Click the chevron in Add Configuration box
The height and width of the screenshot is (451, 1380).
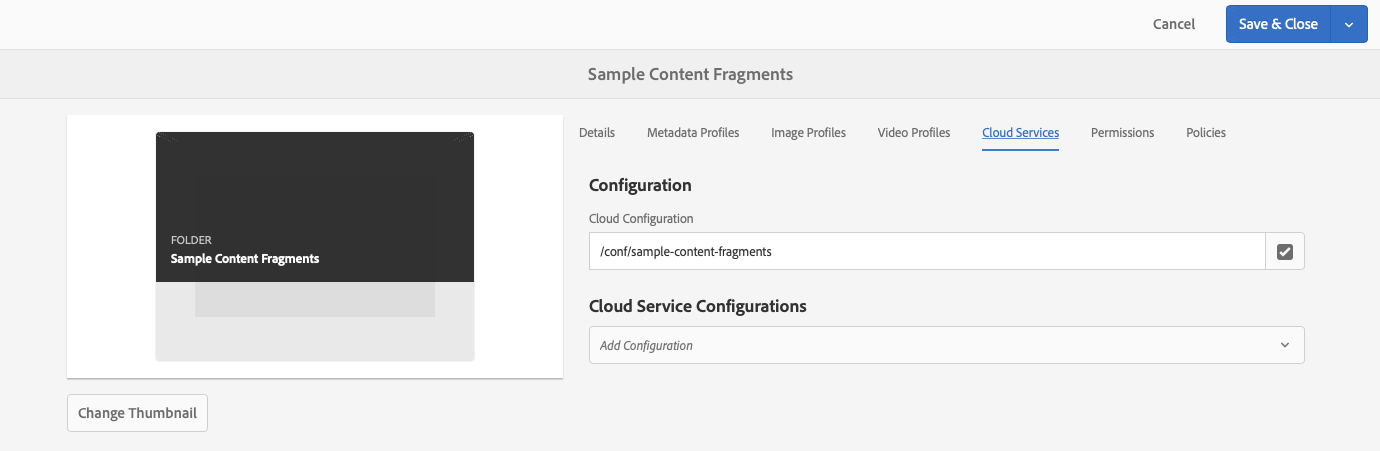(1285, 345)
